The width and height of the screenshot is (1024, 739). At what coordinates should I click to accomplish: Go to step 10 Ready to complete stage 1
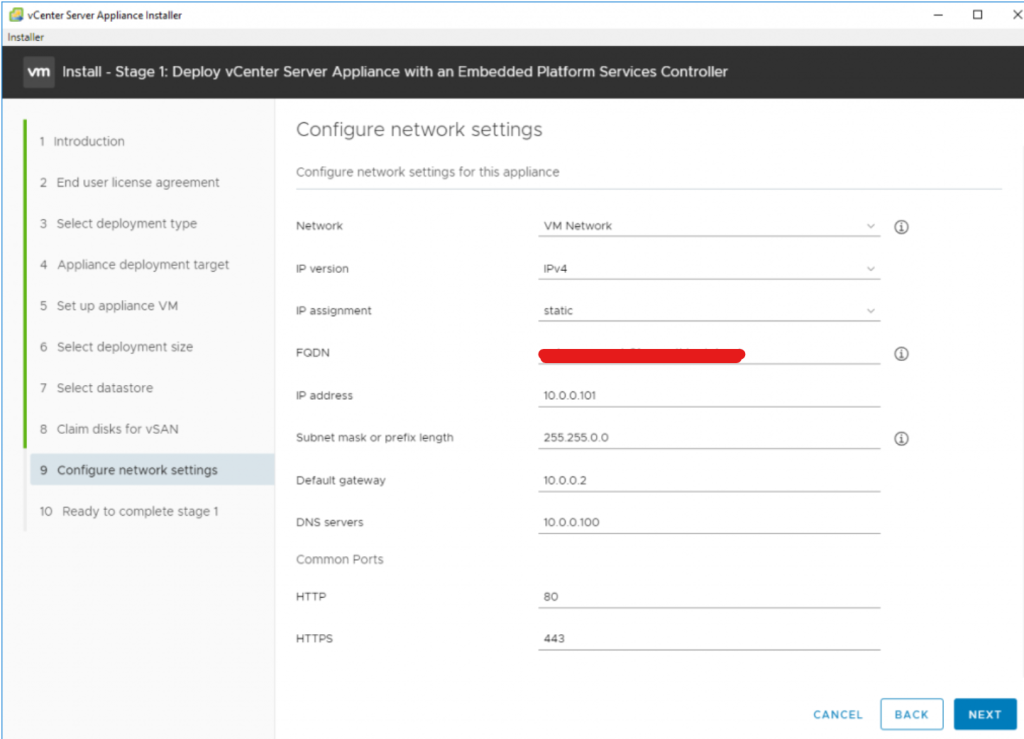tap(129, 511)
